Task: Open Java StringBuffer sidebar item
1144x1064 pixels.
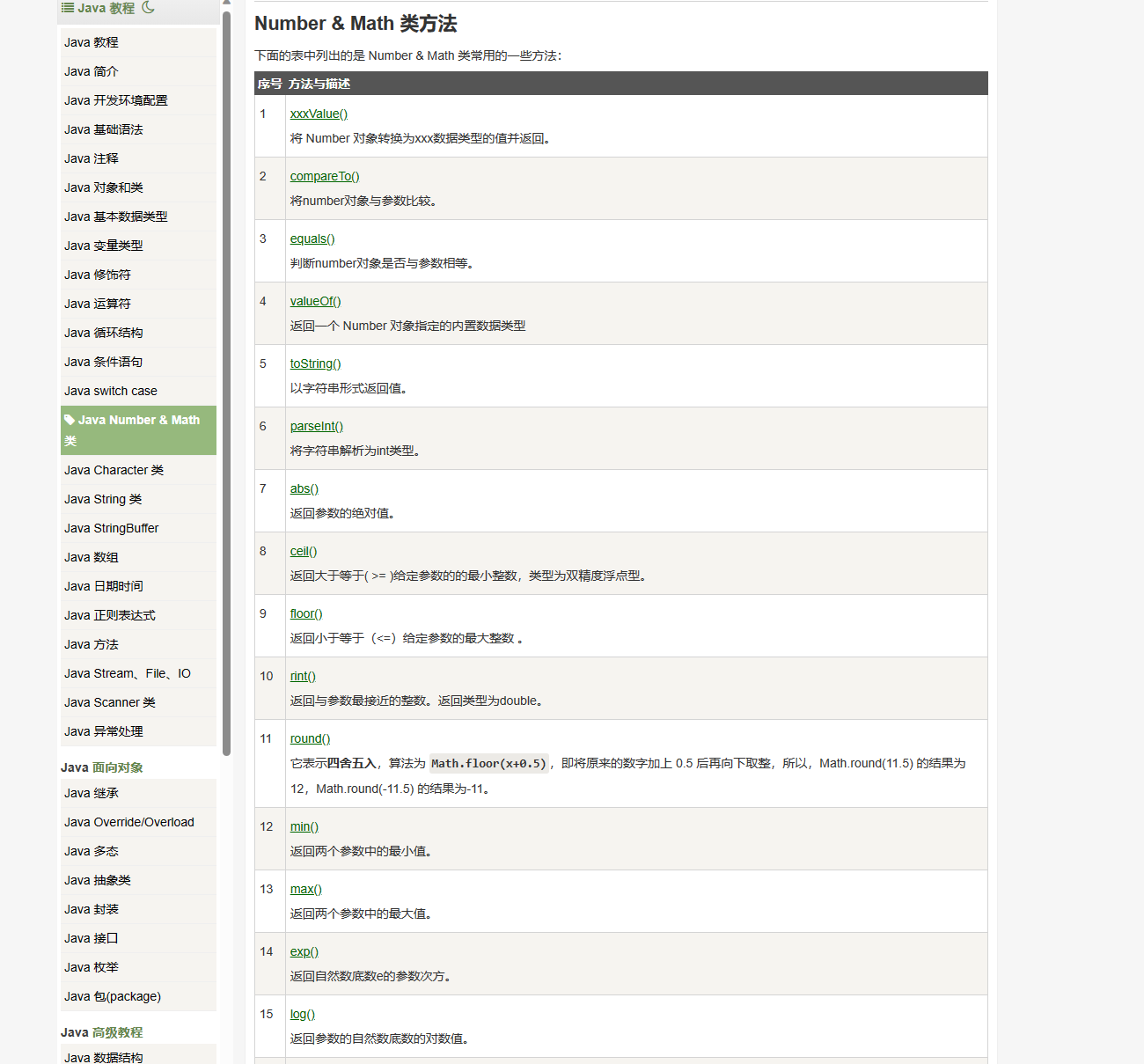Action: tap(138, 528)
